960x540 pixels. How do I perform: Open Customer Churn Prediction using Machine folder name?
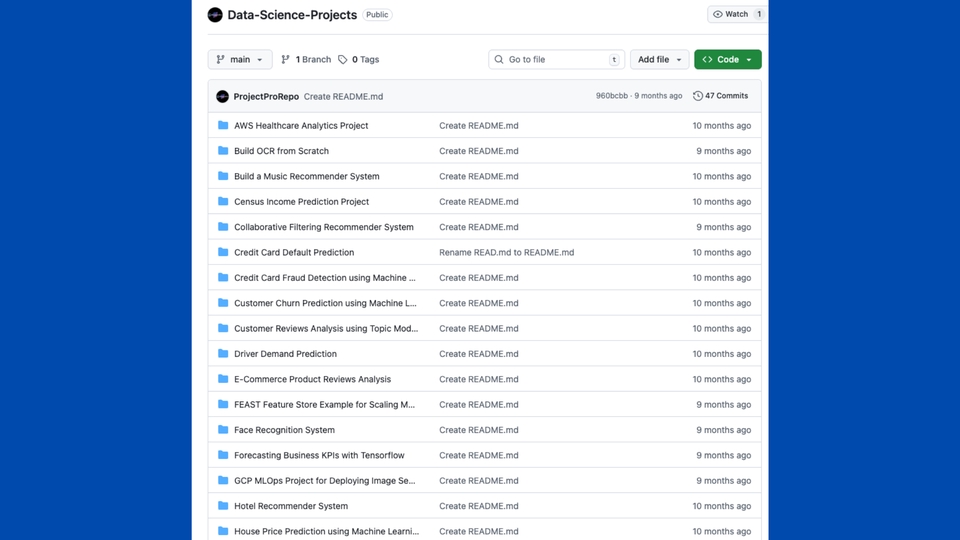pos(325,303)
